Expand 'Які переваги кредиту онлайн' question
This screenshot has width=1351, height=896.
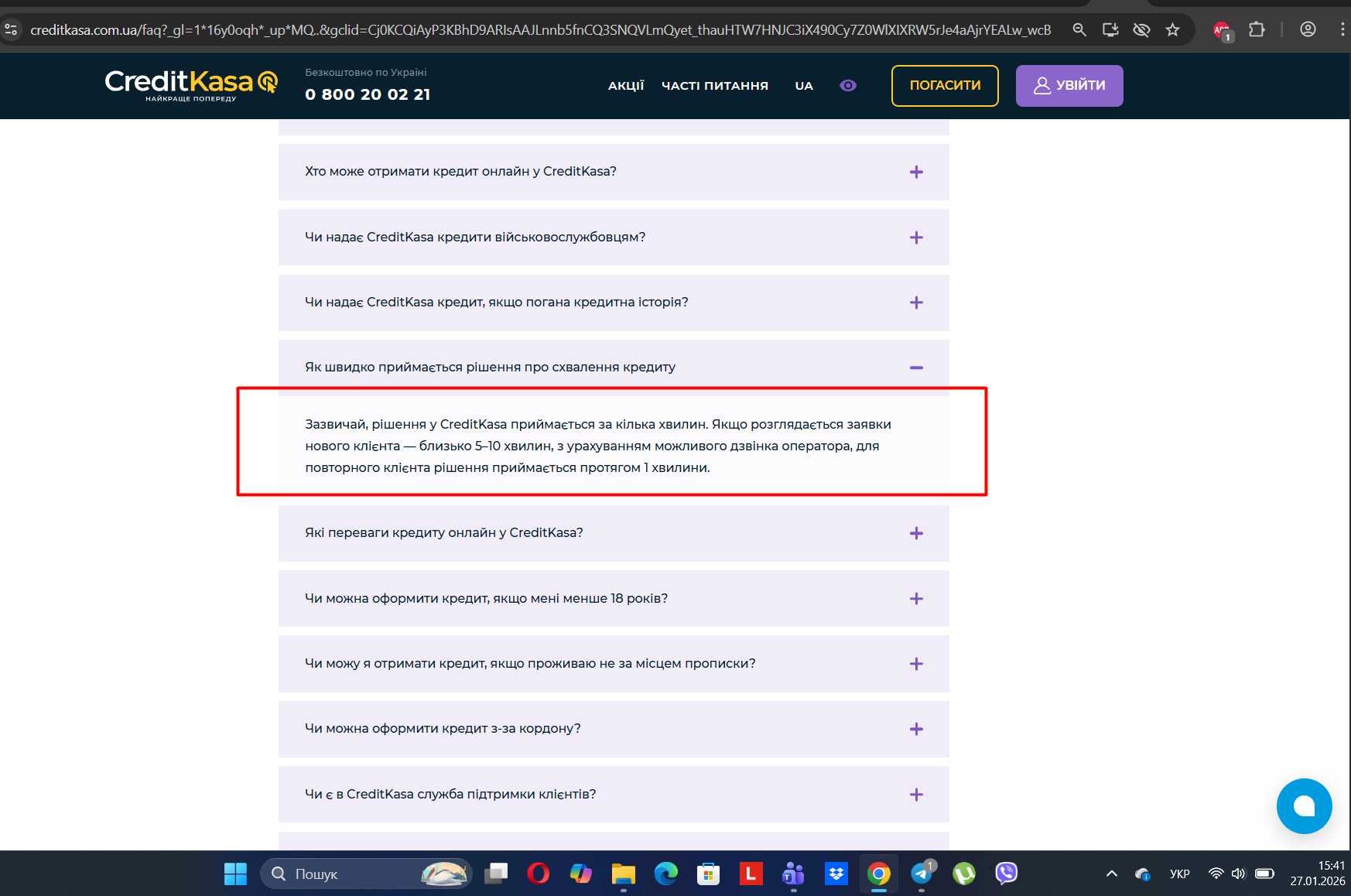coord(614,533)
